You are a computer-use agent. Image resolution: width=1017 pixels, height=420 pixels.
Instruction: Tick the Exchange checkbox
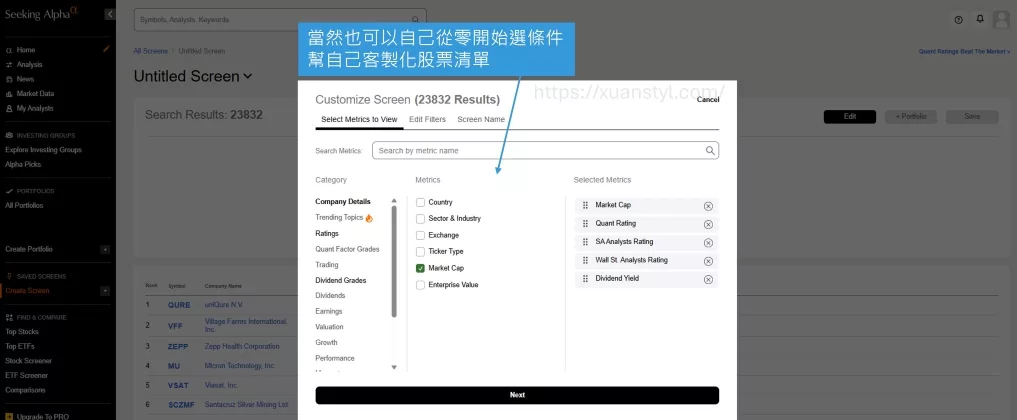(420, 235)
